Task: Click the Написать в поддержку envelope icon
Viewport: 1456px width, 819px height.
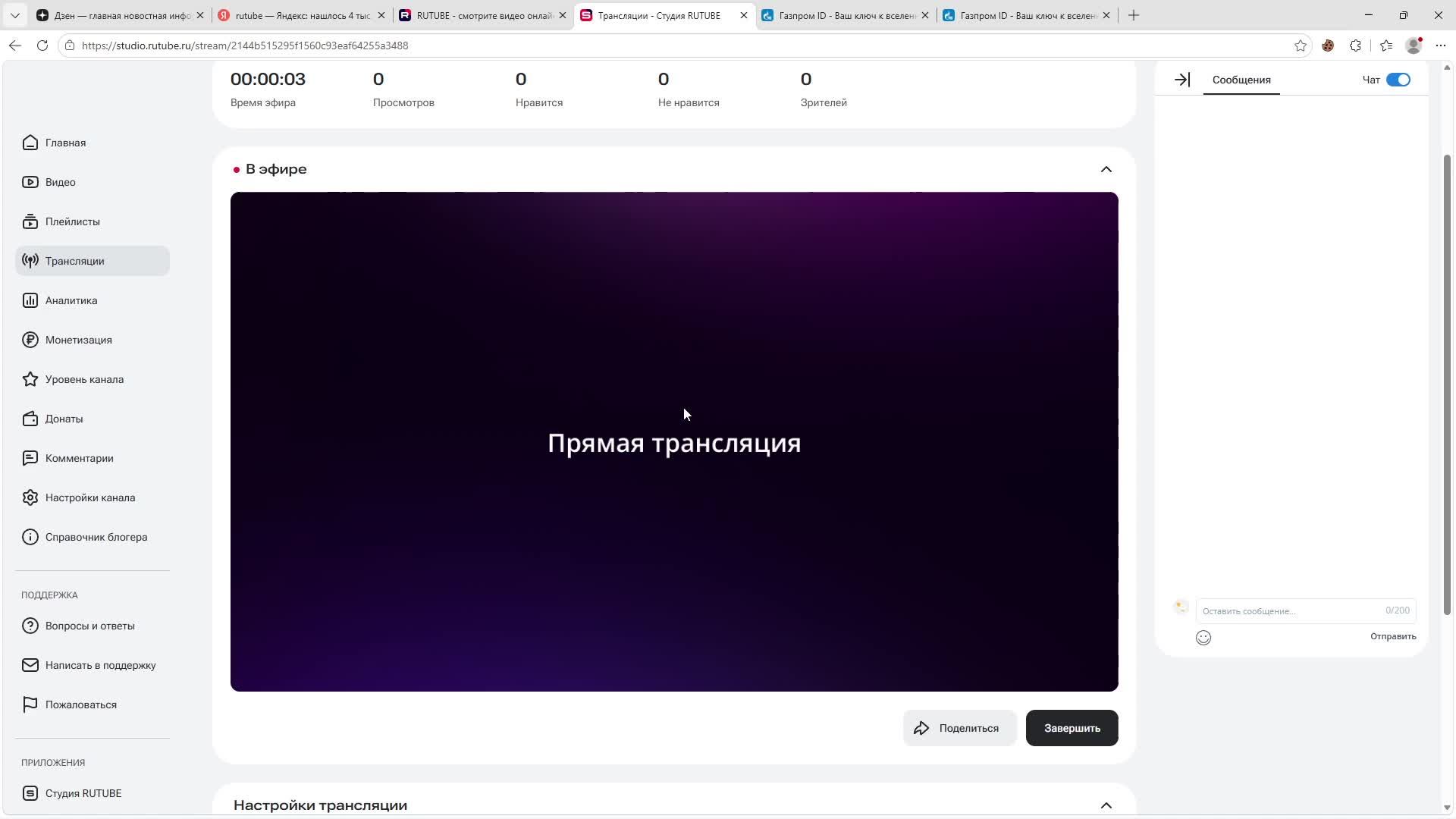Action: coord(30,665)
